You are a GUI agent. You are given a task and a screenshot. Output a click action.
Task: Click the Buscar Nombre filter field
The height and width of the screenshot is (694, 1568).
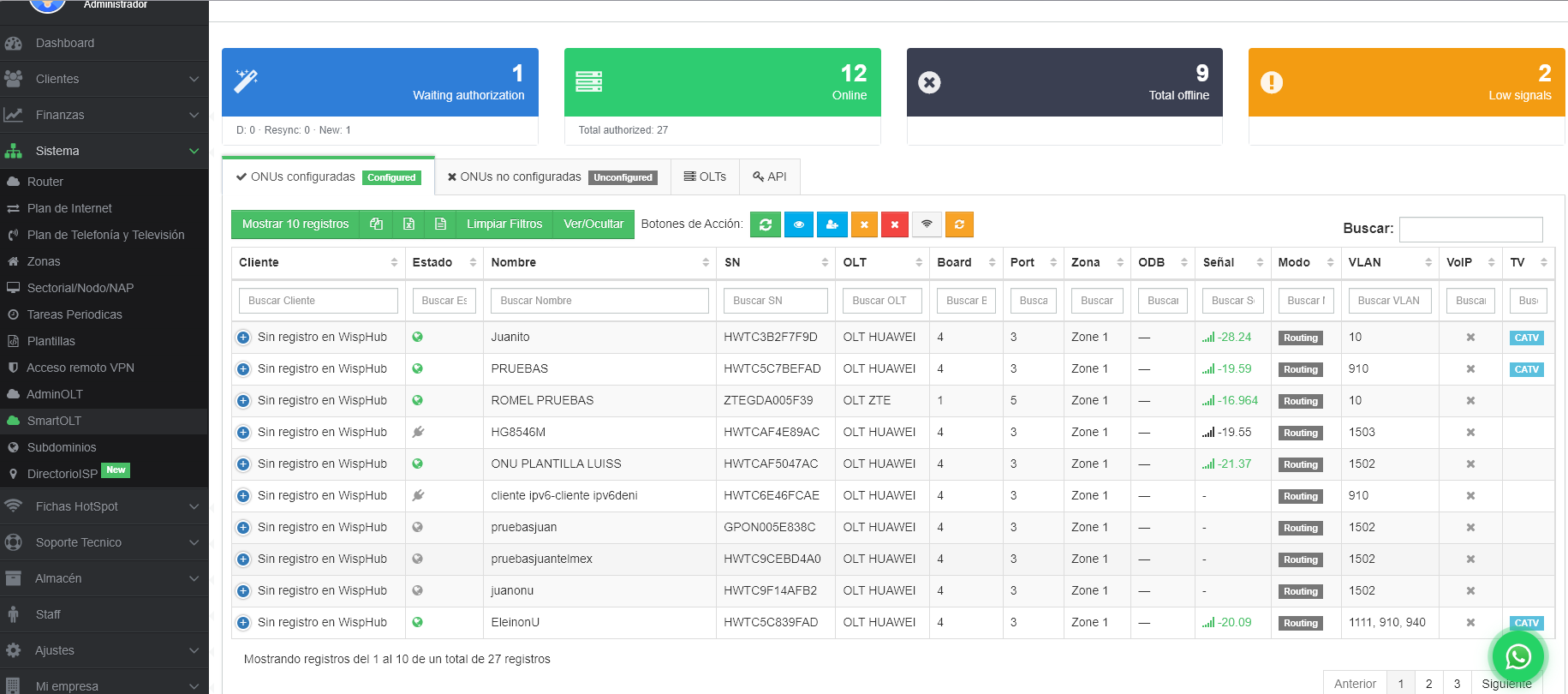click(599, 301)
